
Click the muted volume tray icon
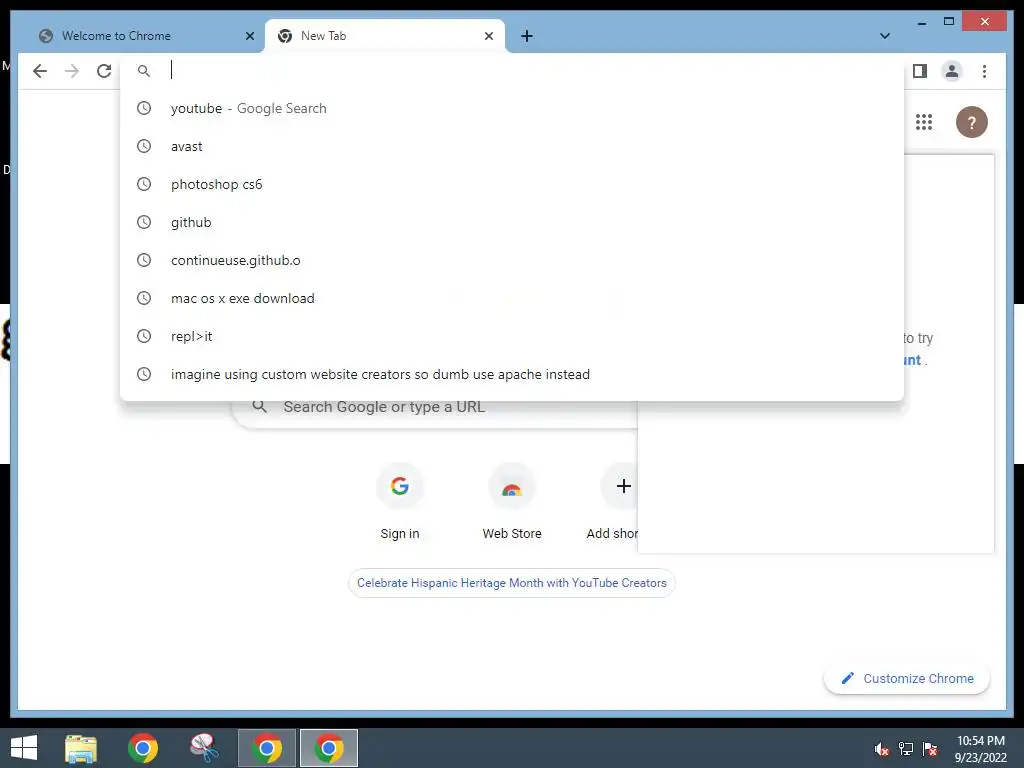882,749
